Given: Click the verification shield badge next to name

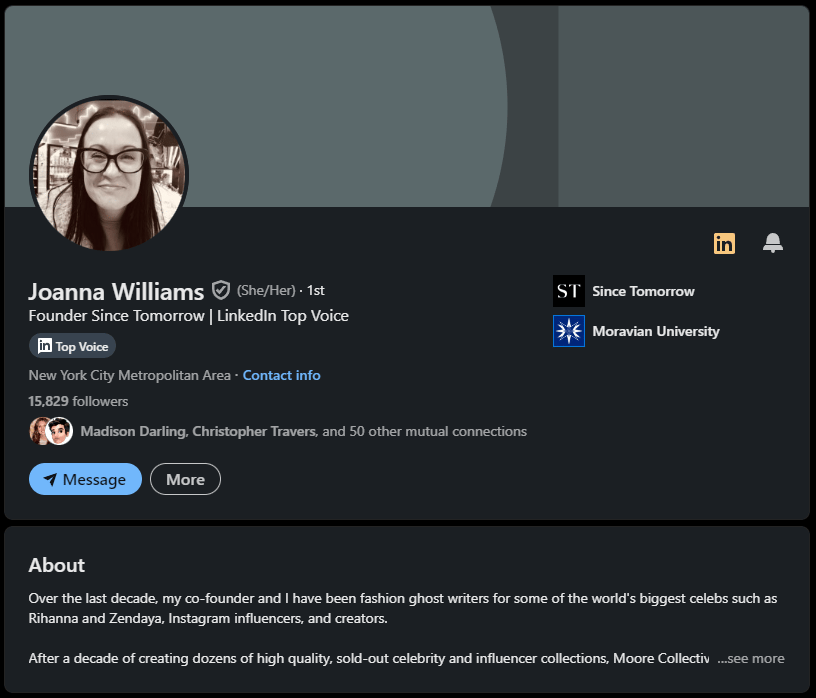Looking at the screenshot, I should click(221, 290).
